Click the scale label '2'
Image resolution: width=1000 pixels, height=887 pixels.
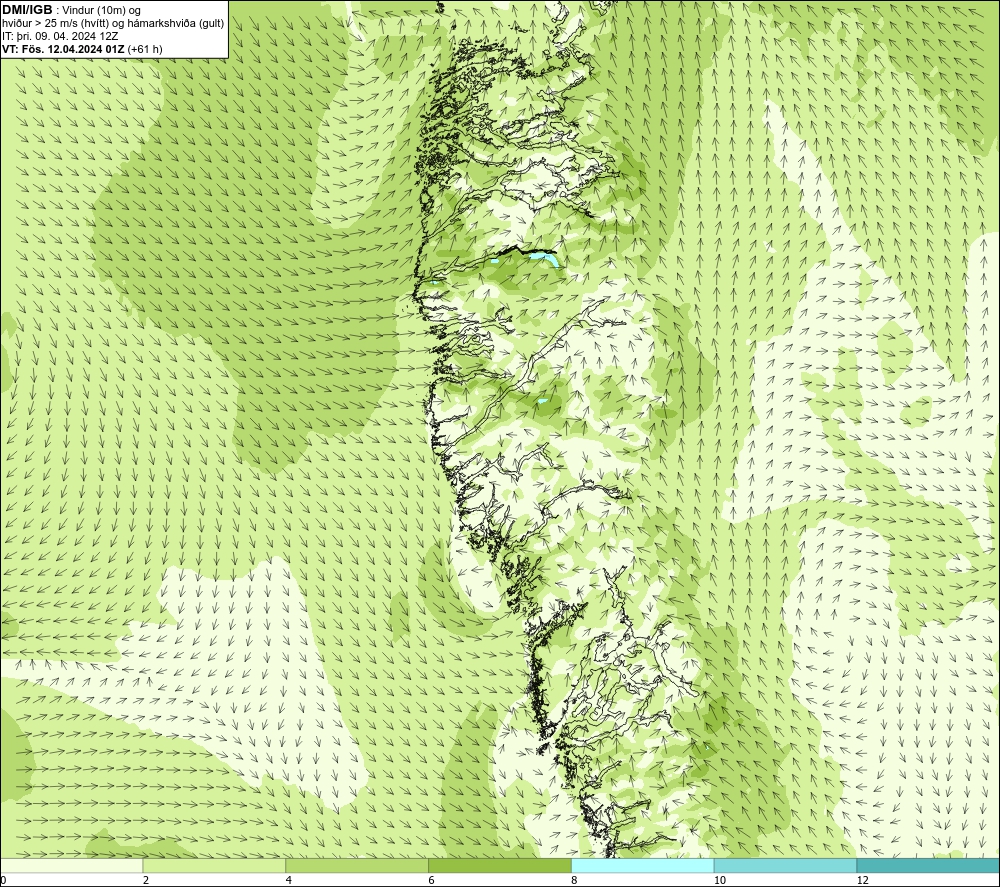(x=146, y=881)
